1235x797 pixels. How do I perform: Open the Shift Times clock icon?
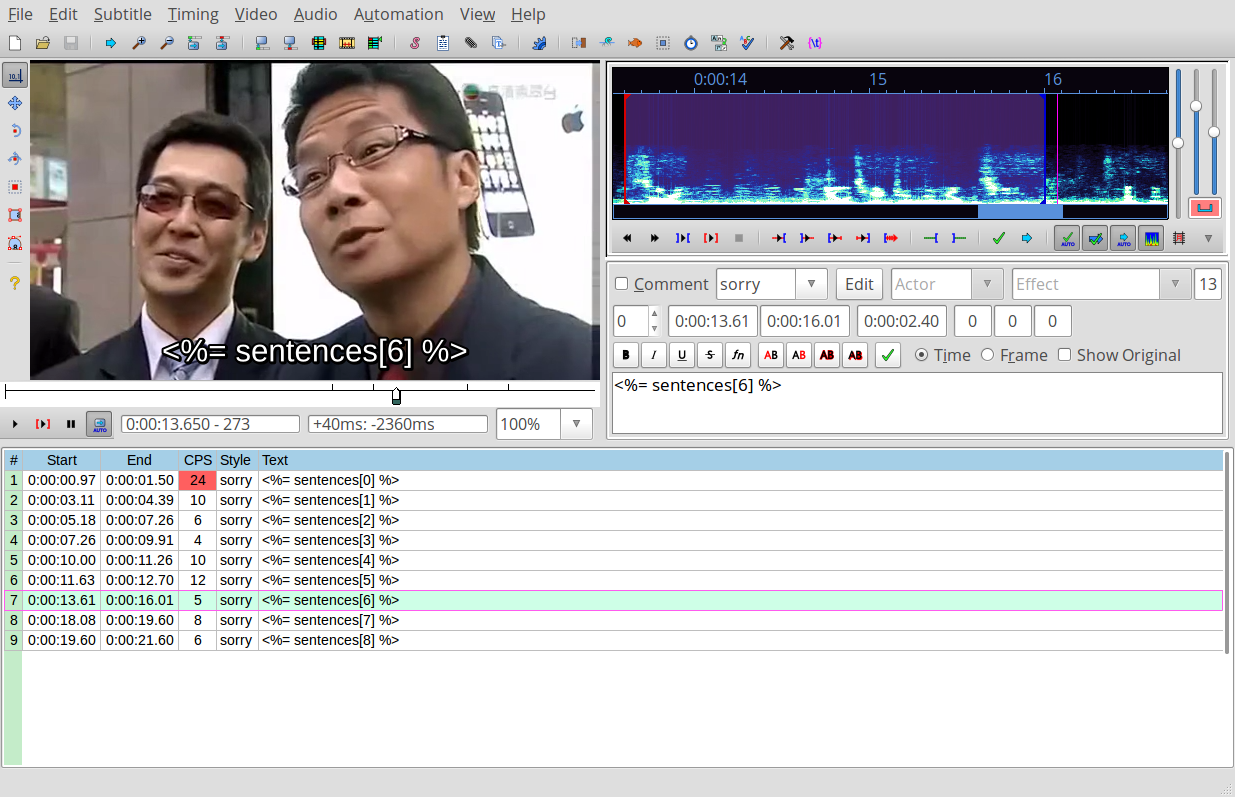[690, 43]
